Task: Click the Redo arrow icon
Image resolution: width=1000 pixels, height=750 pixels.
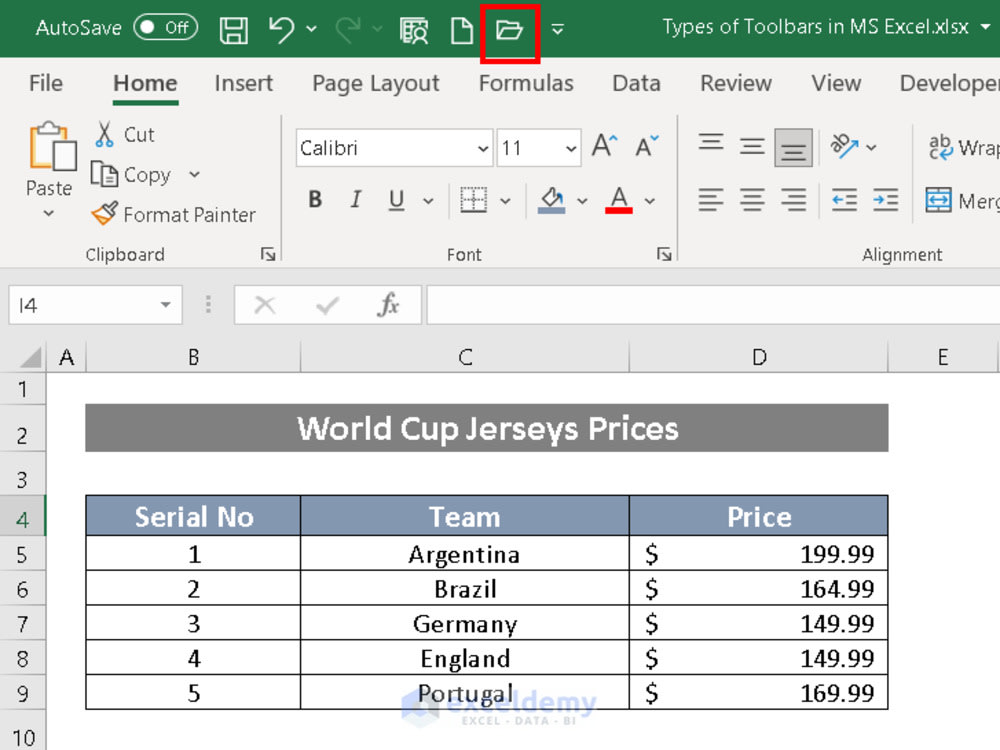Action: coord(348,29)
